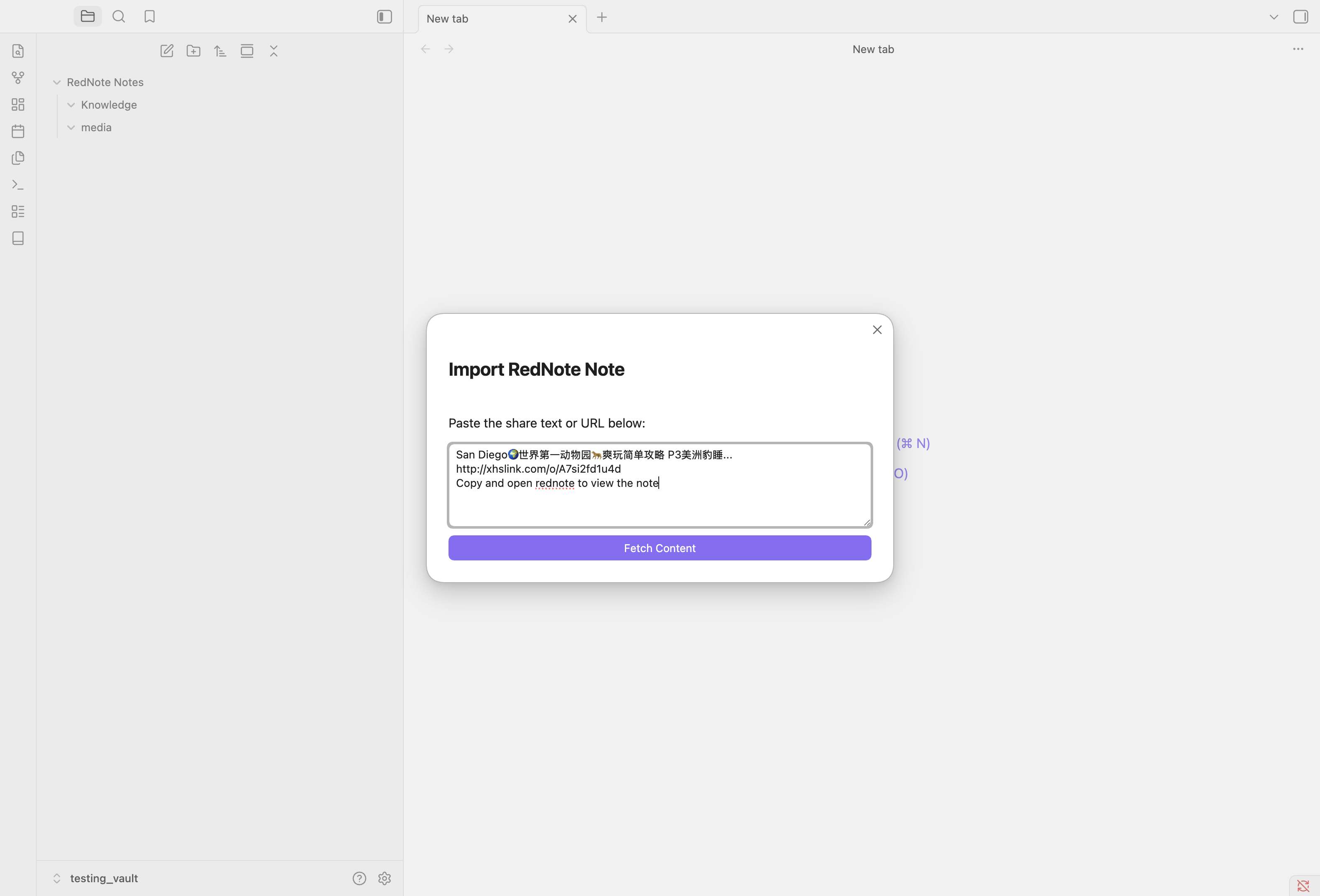Navigate back in history
This screenshot has height=896, width=1320.
pyautogui.click(x=426, y=49)
